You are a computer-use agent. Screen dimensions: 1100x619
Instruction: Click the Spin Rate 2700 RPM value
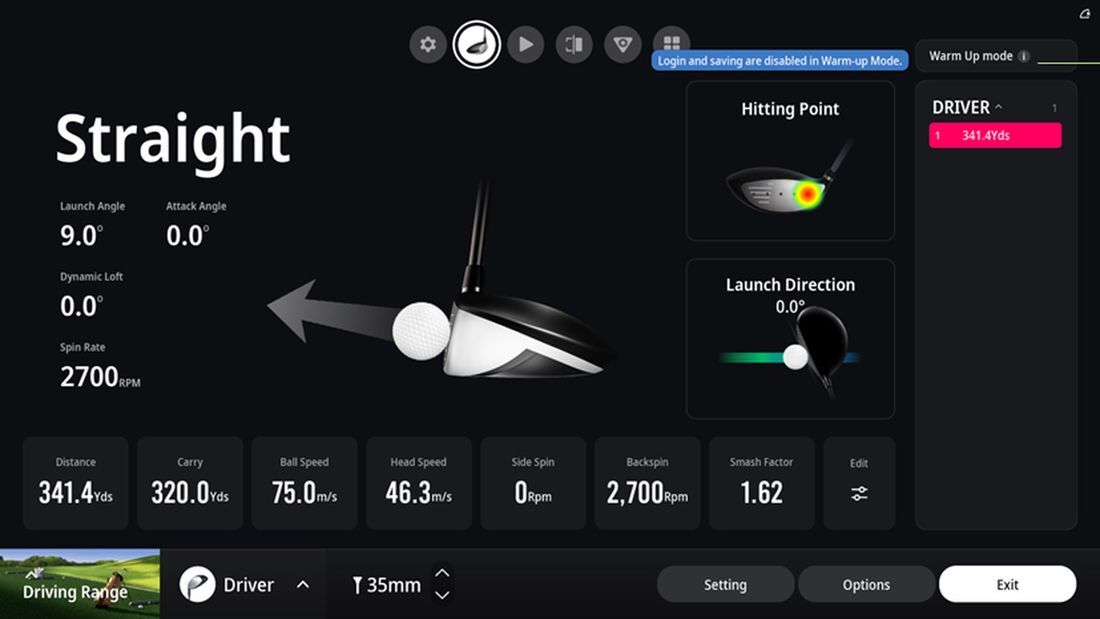[100, 377]
